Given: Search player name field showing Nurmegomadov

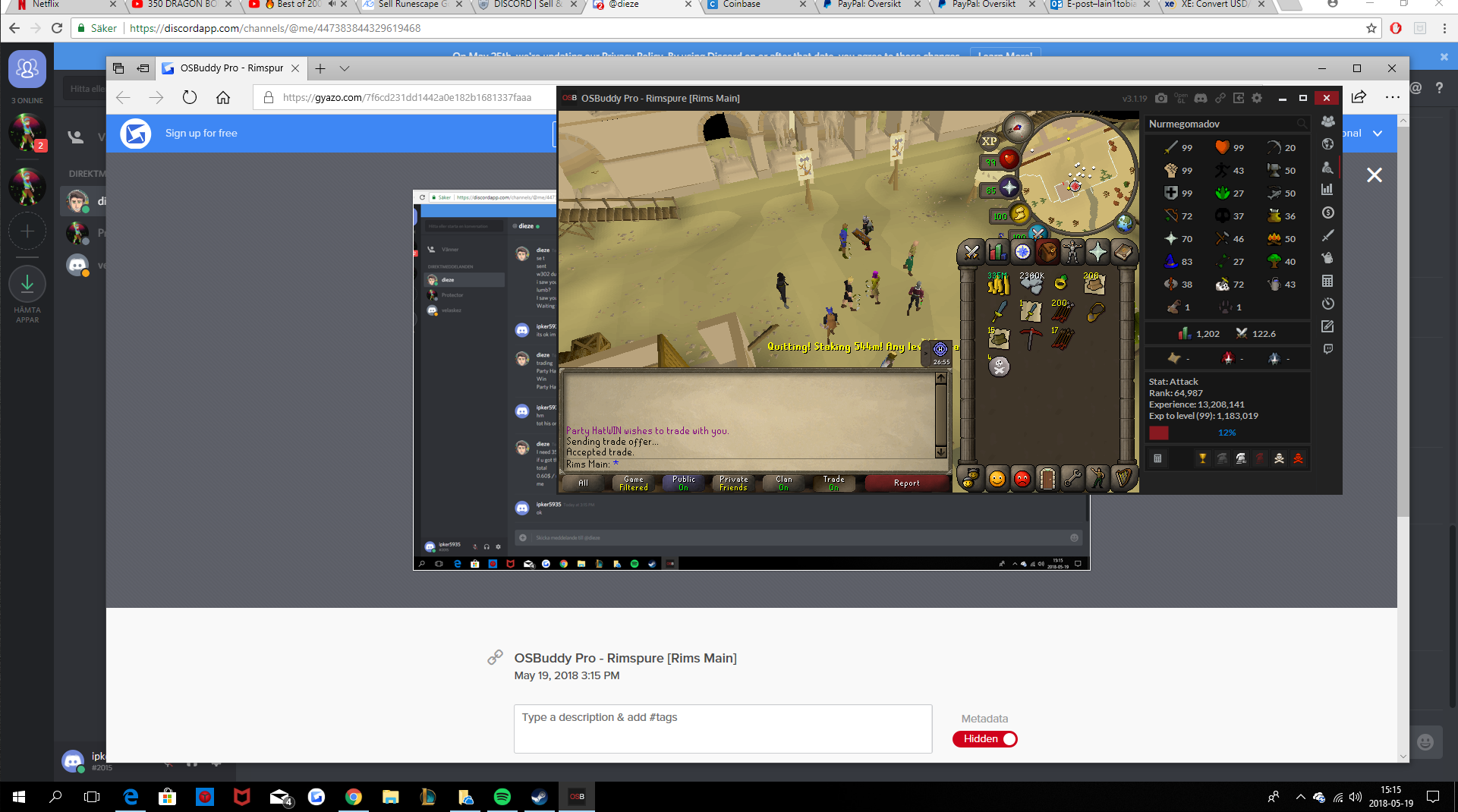Looking at the screenshot, I should [x=1227, y=124].
